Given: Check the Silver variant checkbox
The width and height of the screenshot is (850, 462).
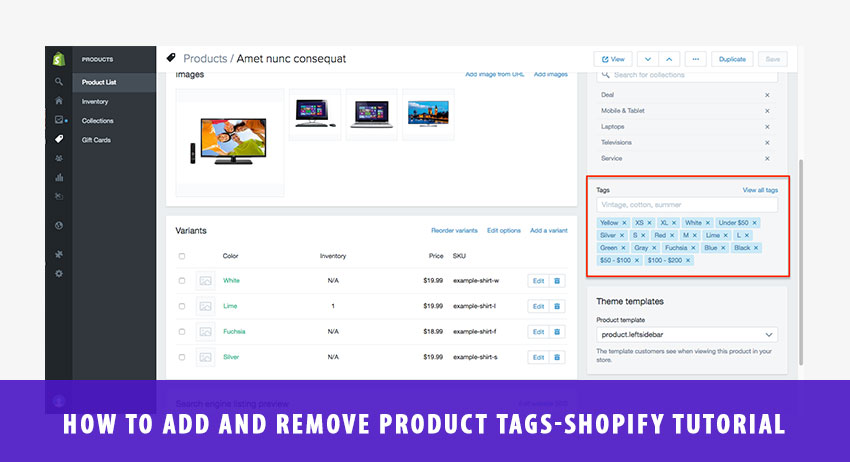Looking at the screenshot, I should tap(182, 357).
